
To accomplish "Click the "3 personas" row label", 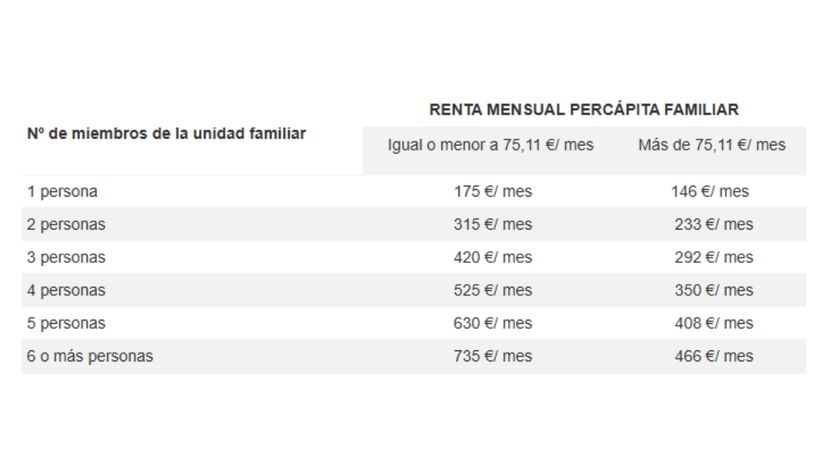I will click(66, 257).
